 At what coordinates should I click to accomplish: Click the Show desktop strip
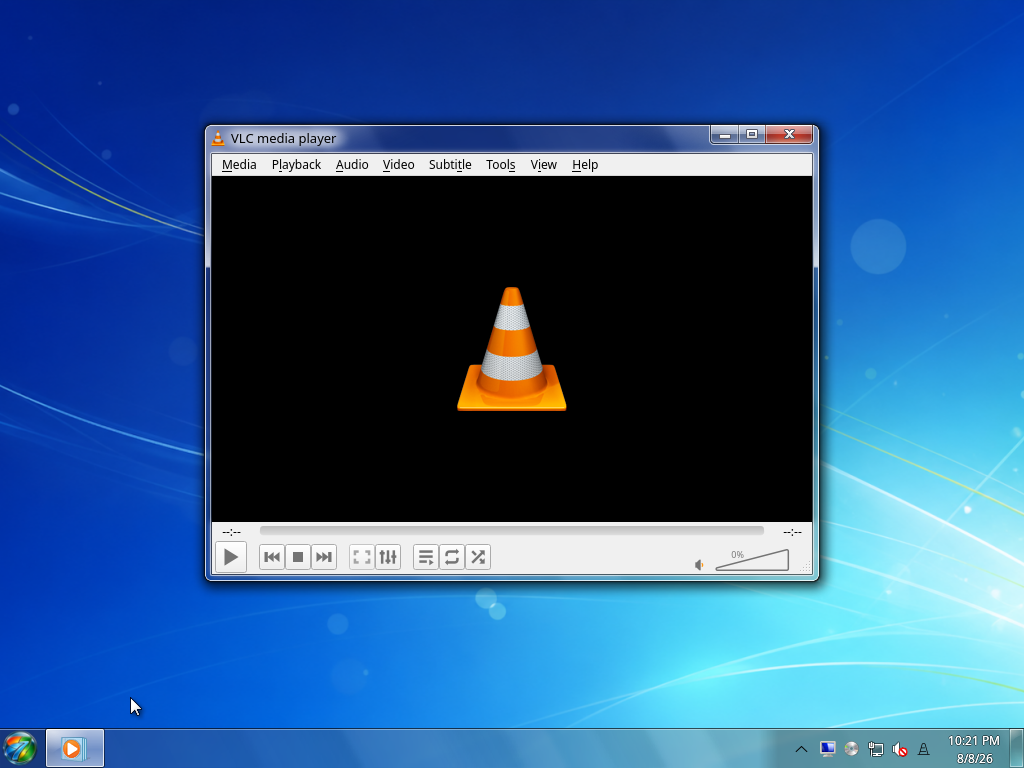pos(1017,748)
